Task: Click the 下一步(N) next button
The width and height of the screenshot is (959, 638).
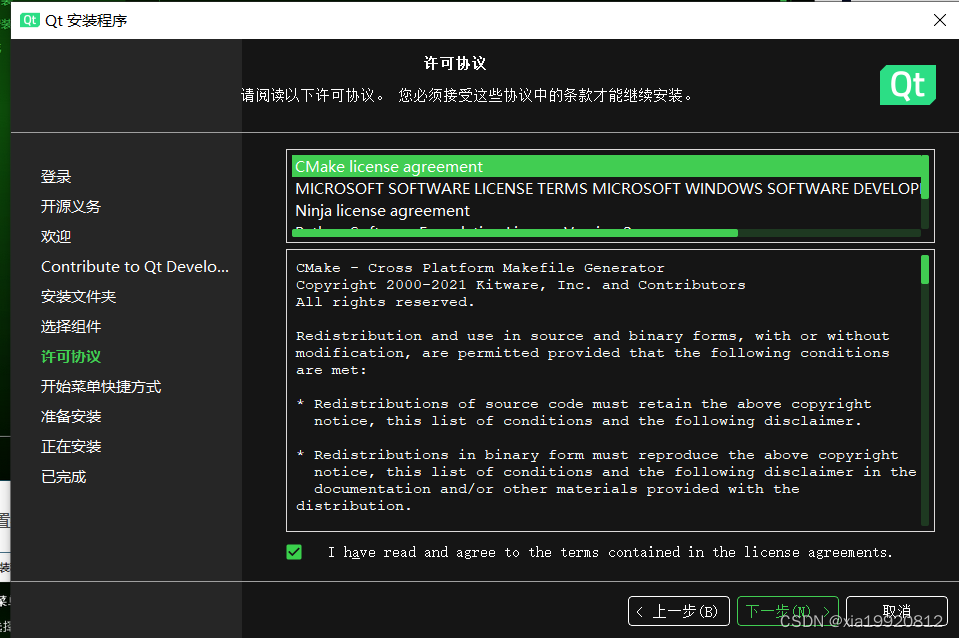Action: pos(788,611)
